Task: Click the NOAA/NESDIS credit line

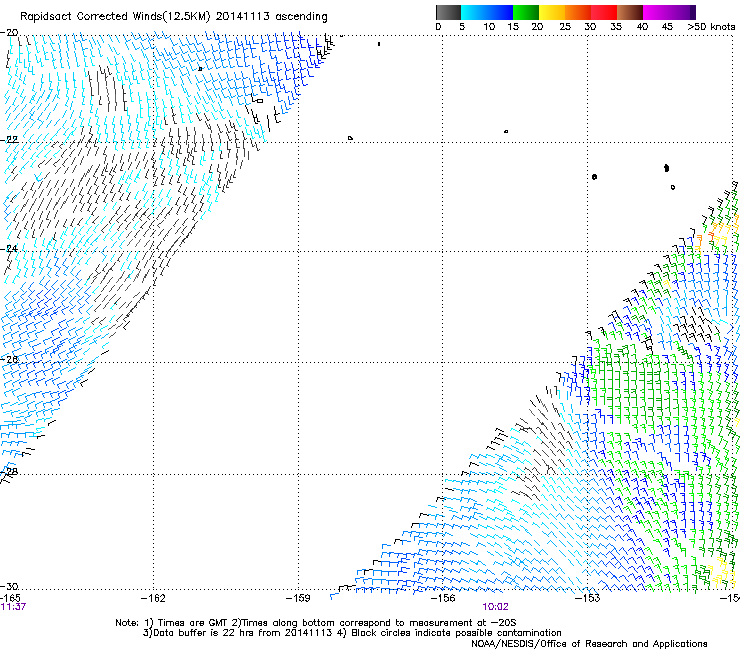Action: click(x=589, y=644)
